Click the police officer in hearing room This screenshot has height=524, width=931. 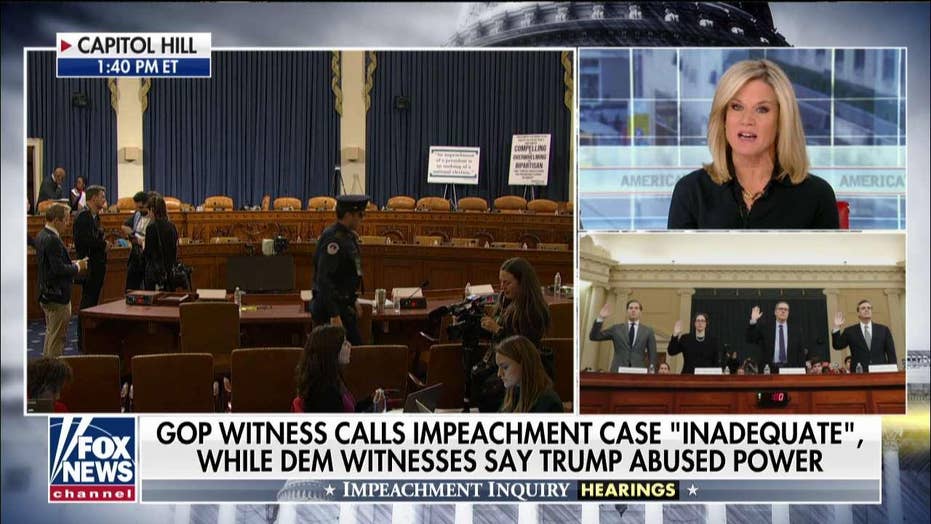[x=338, y=267]
